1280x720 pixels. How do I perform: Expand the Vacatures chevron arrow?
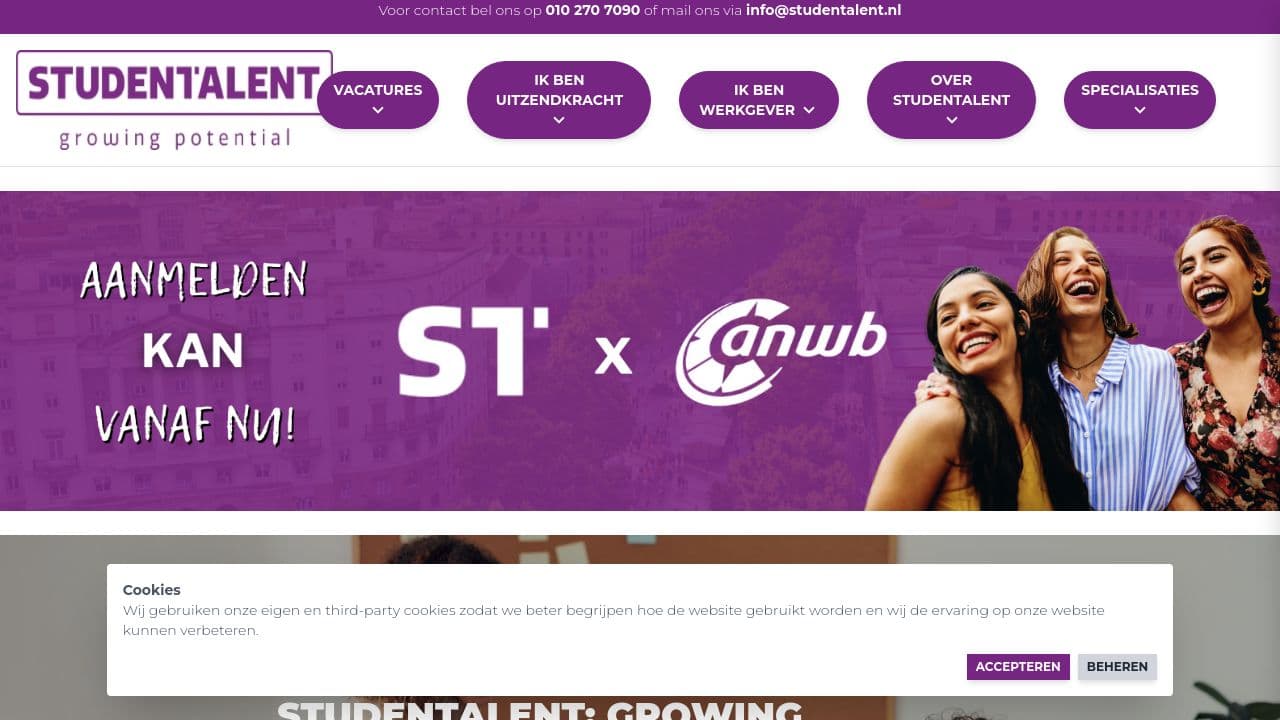[378, 111]
